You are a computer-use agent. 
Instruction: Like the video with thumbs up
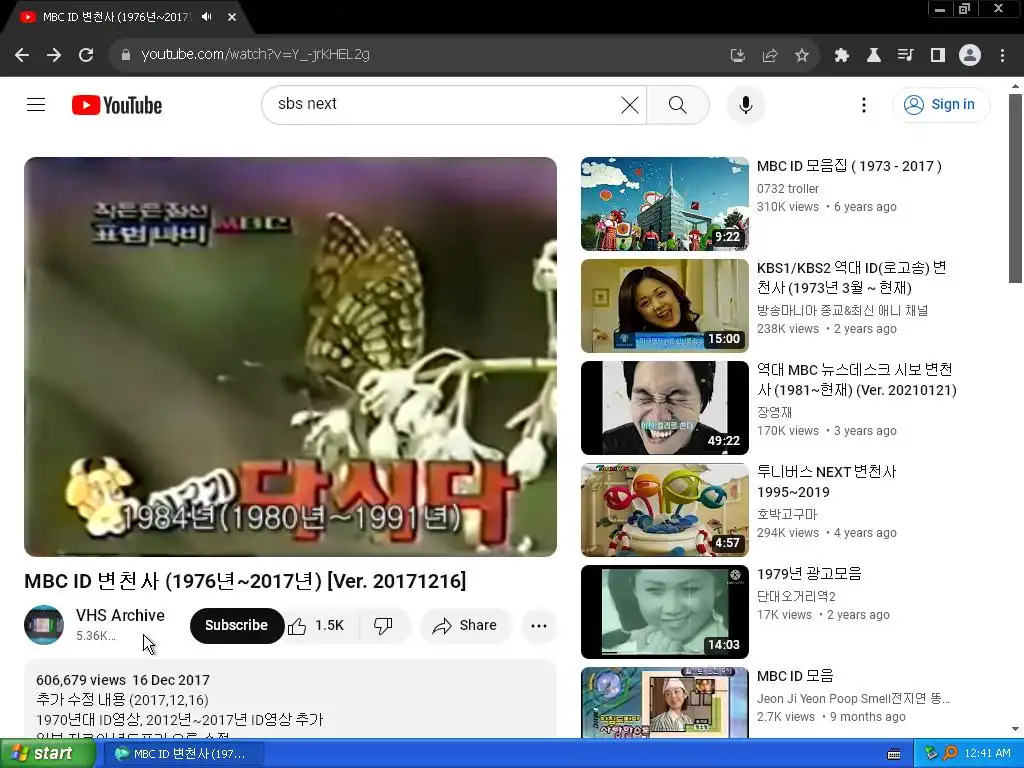coord(317,626)
